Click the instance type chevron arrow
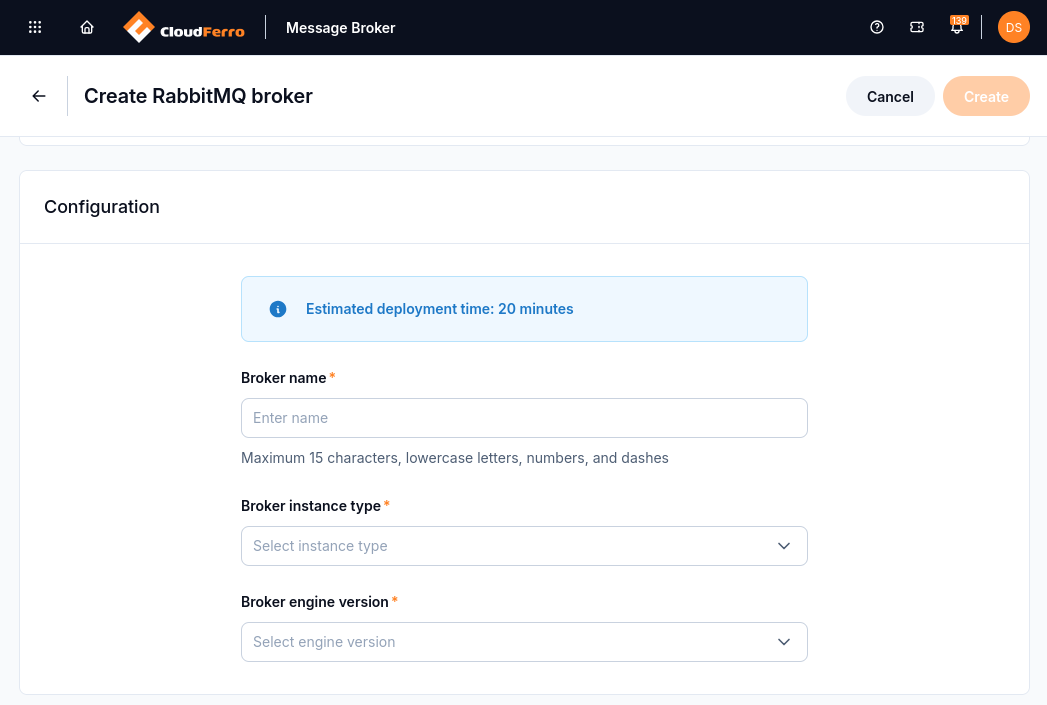 point(784,546)
